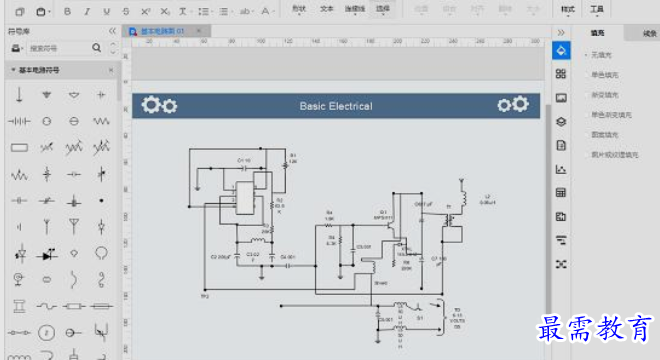Click the IC chip in circuit diagram

245,198
